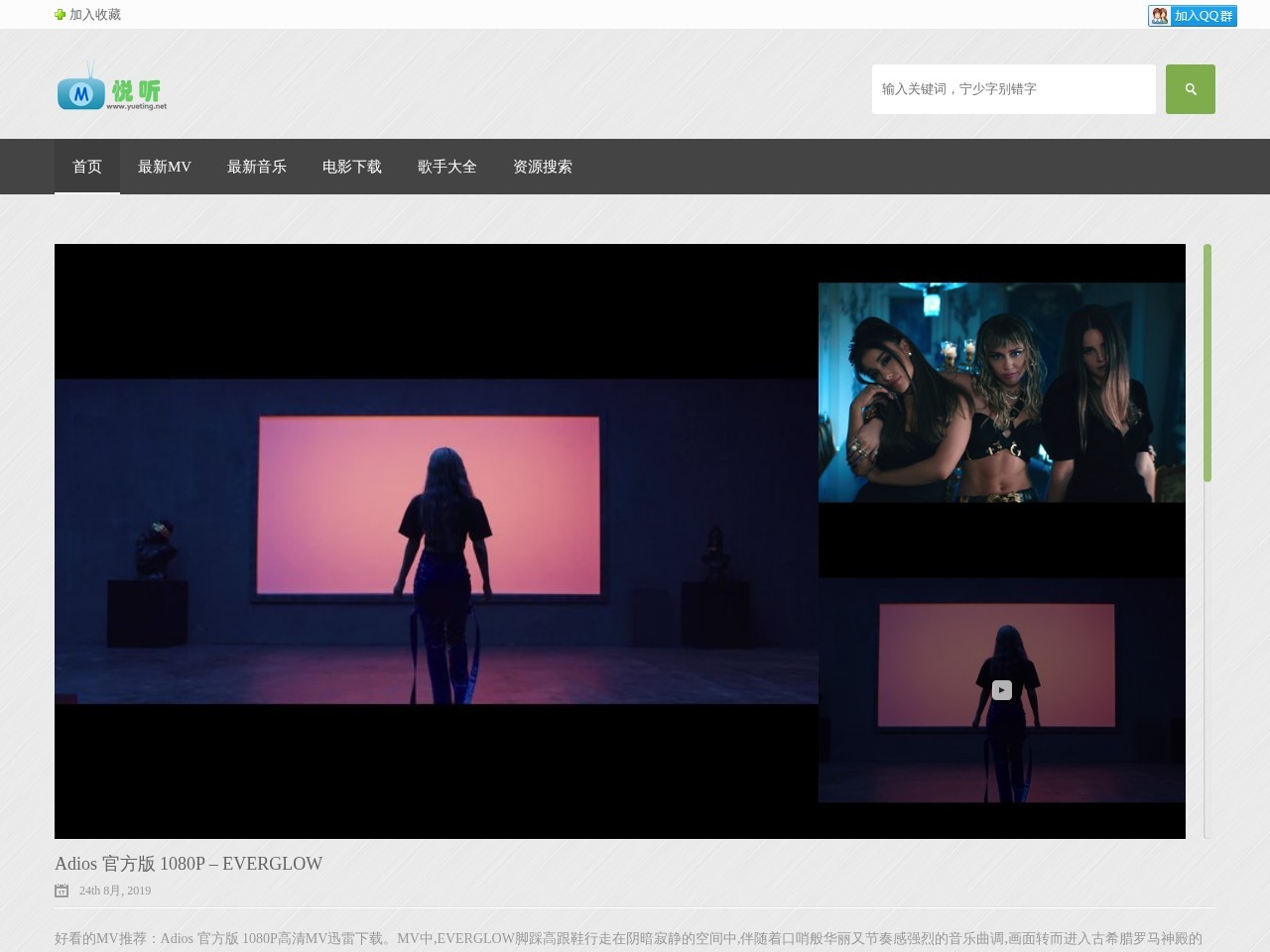1270x952 pixels.
Task: Click the QQ group avatar icon
Action: 1160,16
